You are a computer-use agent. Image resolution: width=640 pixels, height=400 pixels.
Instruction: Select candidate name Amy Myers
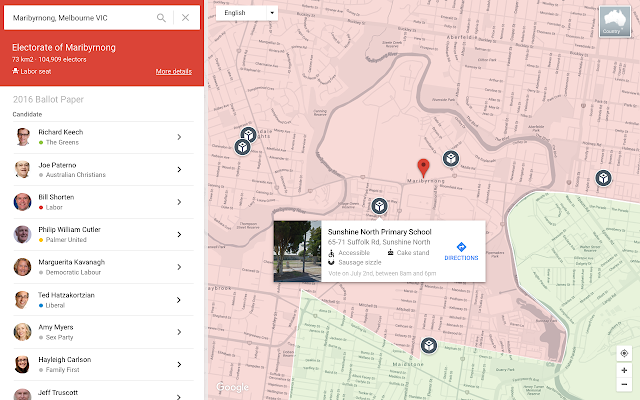56,327
